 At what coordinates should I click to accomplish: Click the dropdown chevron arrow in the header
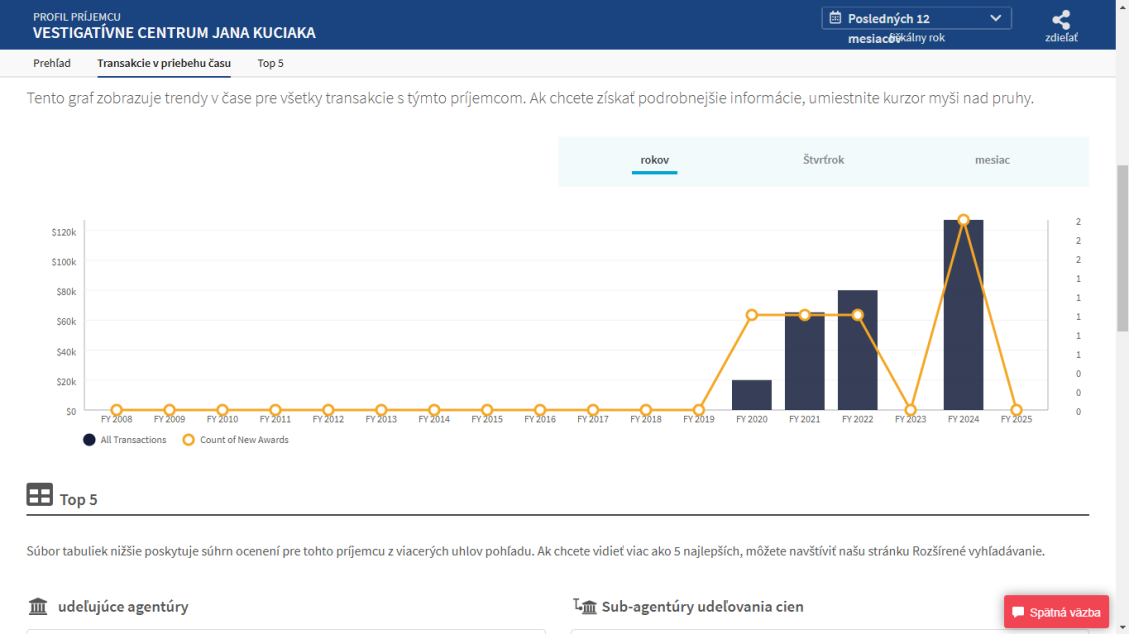pyautogui.click(x=996, y=18)
